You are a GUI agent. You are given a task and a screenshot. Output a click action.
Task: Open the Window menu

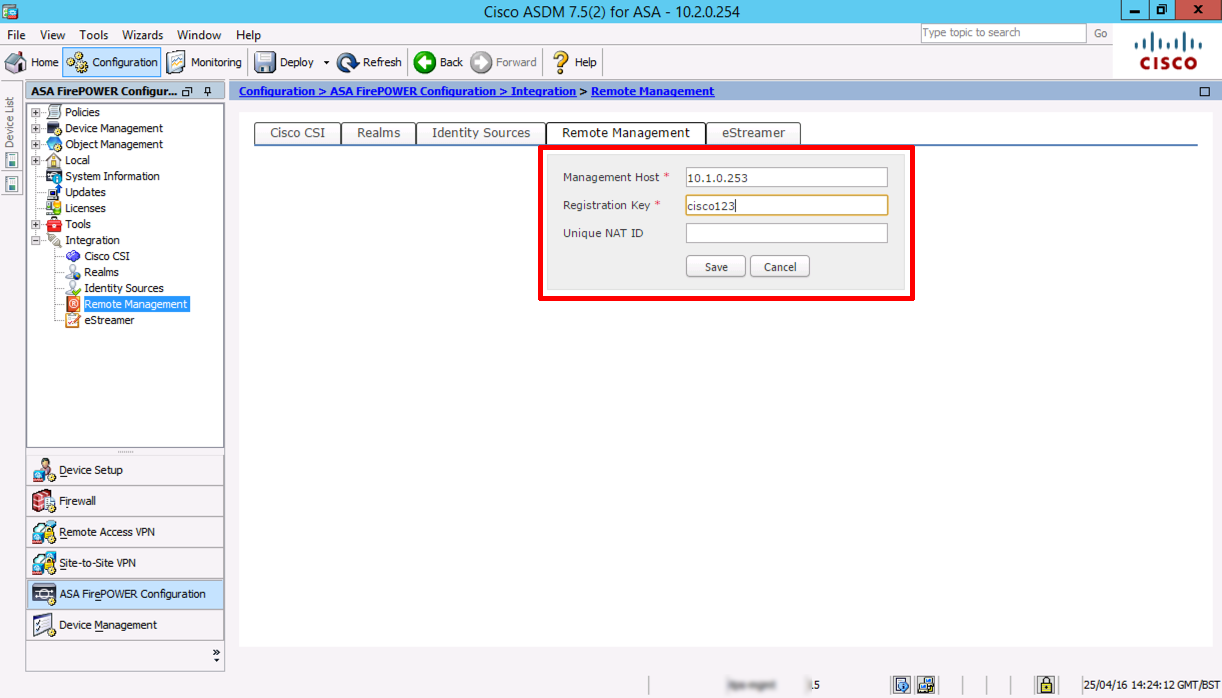tap(200, 35)
